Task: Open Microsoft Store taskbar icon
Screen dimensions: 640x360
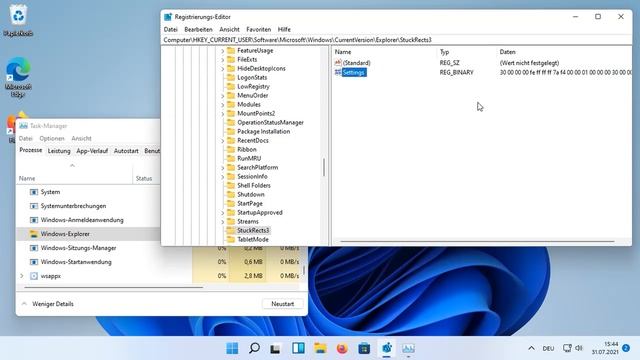Action: [x=364, y=348]
